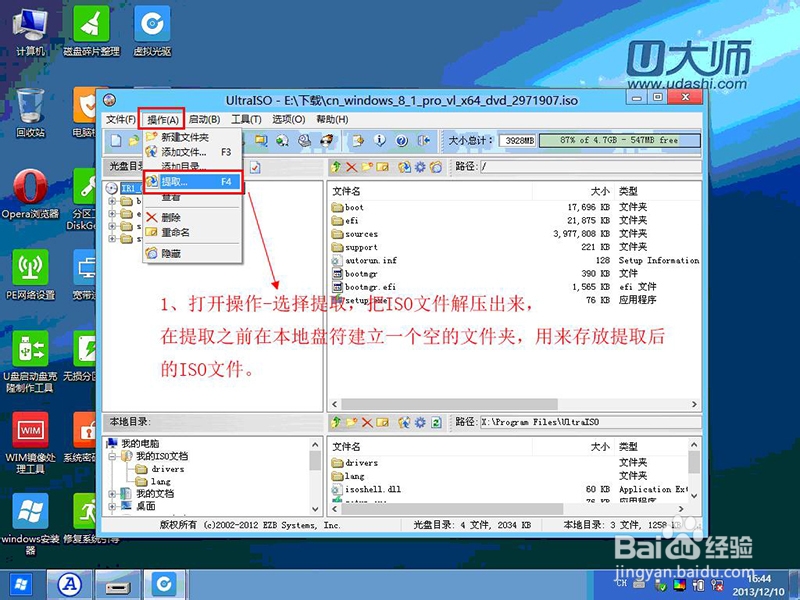Select the drivers folder in local tree
This screenshot has height=600, width=800.
(160, 469)
